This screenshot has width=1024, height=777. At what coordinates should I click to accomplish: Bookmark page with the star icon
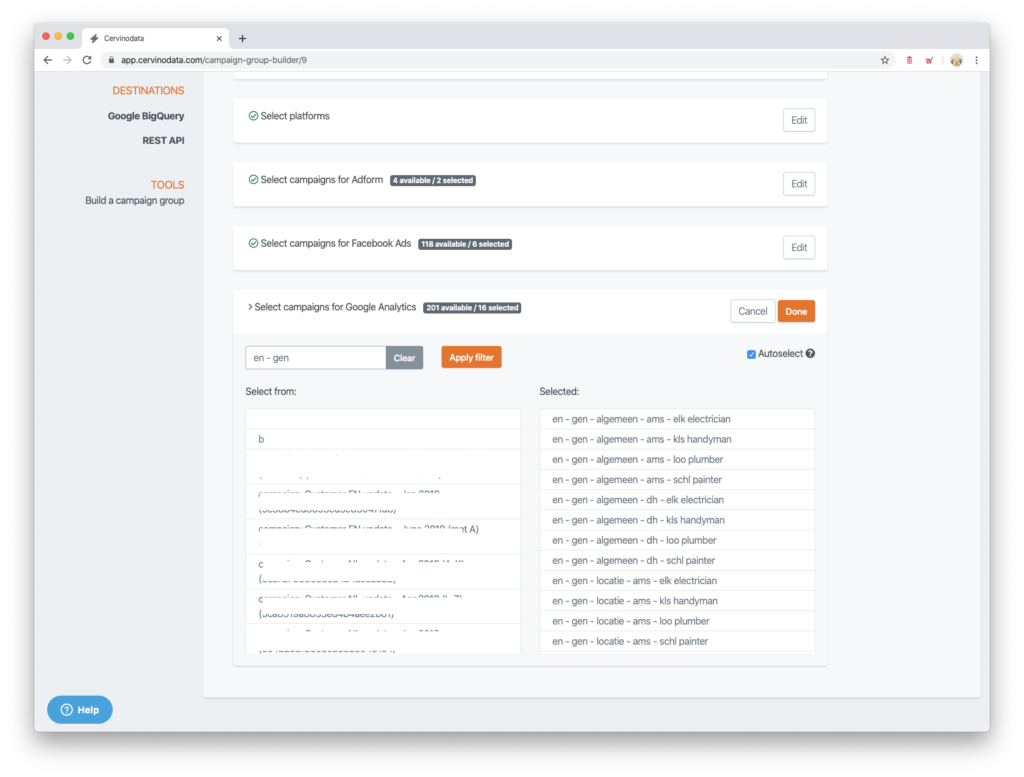(x=885, y=60)
